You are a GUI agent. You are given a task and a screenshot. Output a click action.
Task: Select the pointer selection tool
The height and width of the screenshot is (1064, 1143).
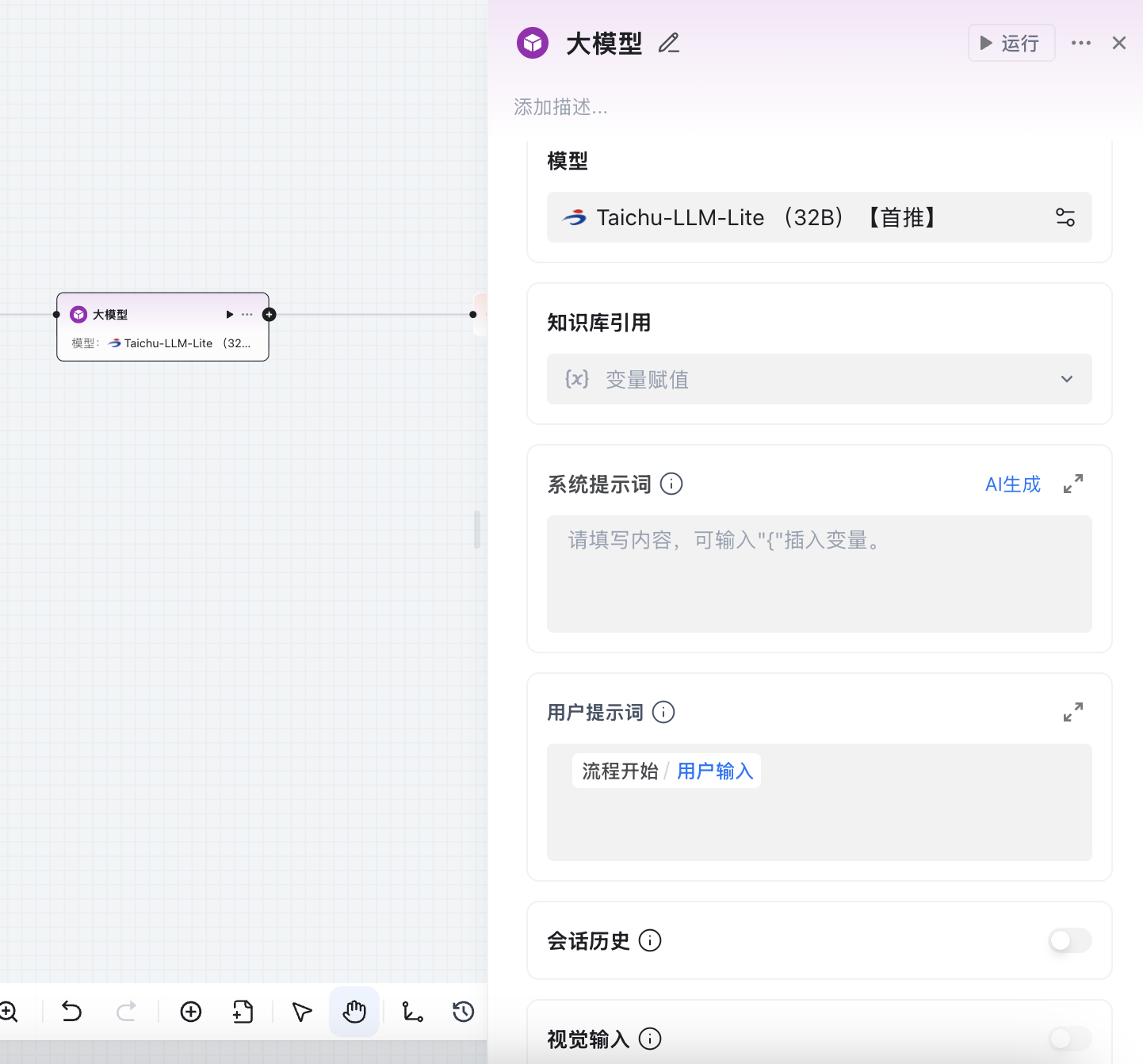[300, 1012]
